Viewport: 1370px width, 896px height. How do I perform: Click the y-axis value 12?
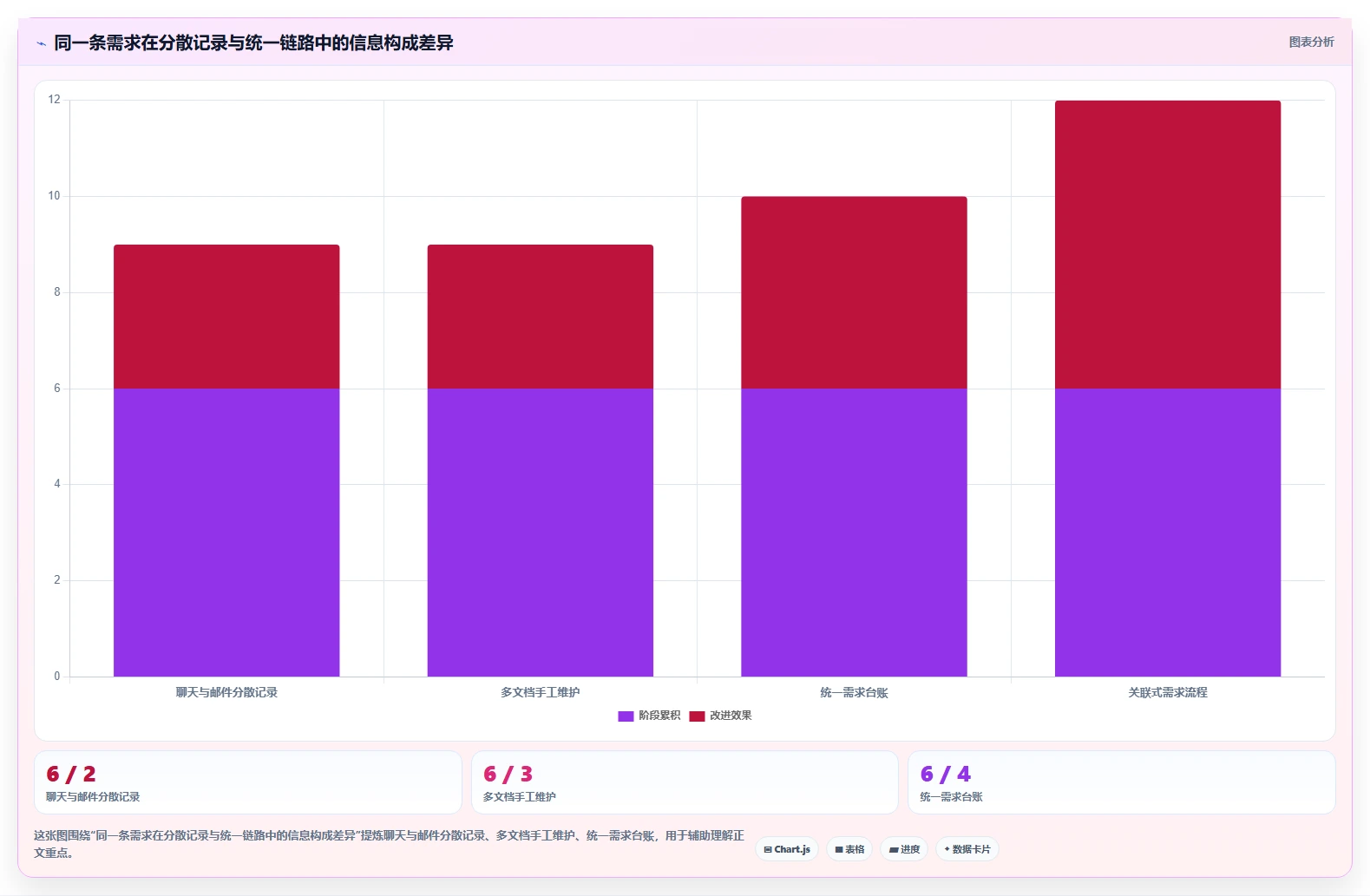pyautogui.click(x=55, y=100)
